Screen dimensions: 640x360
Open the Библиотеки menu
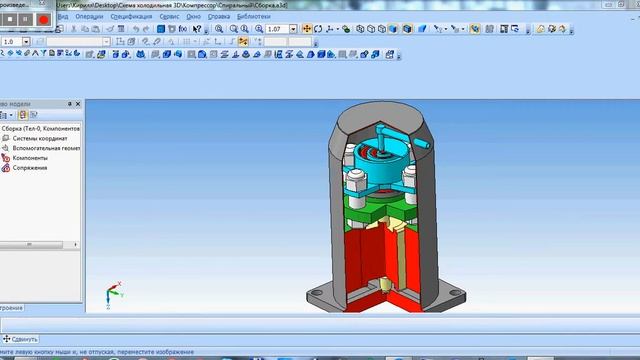[253, 17]
